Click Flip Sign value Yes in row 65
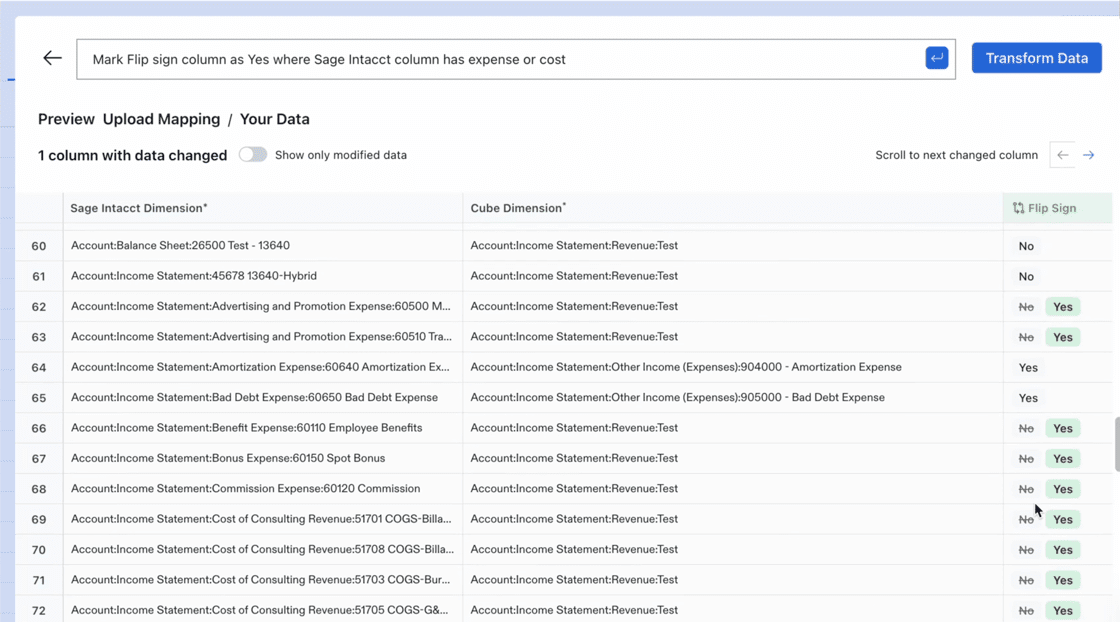1120x622 pixels. tap(1028, 398)
